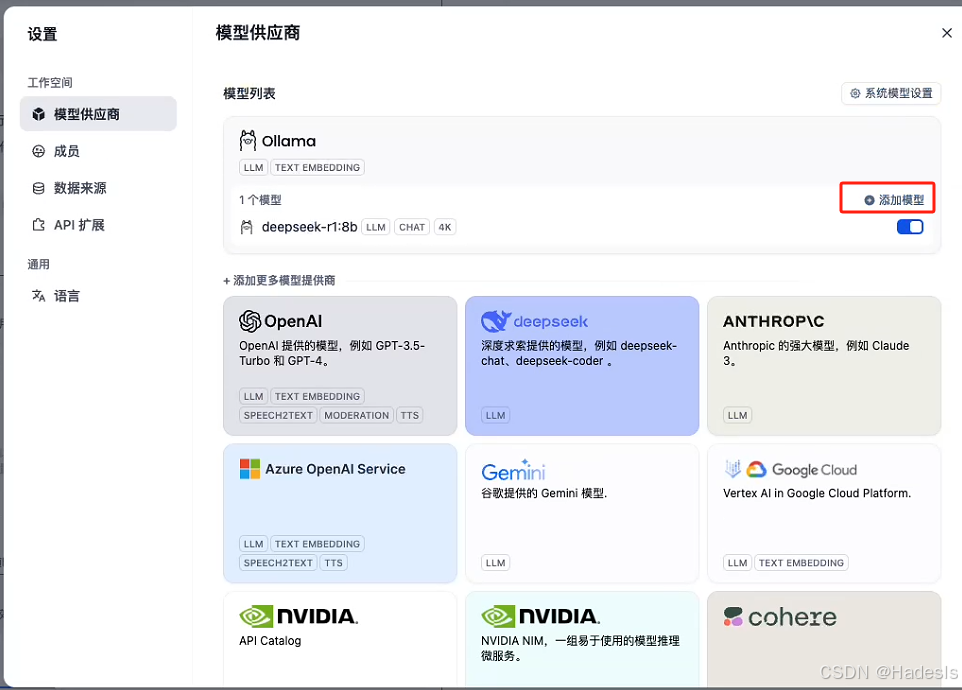Viewport: 962px width, 690px height.
Task: Select the deepseek provider card
Action: (x=582, y=366)
